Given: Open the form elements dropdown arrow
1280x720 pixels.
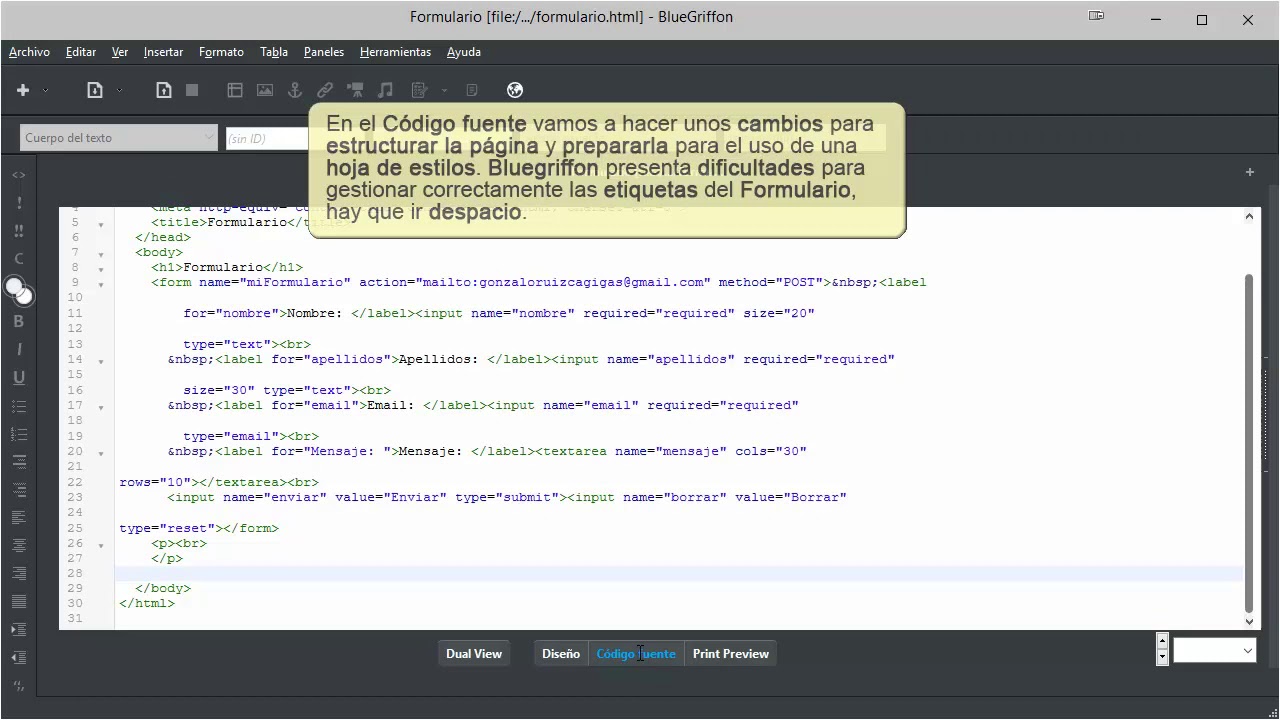Looking at the screenshot, I should click(x=444, y=90).
